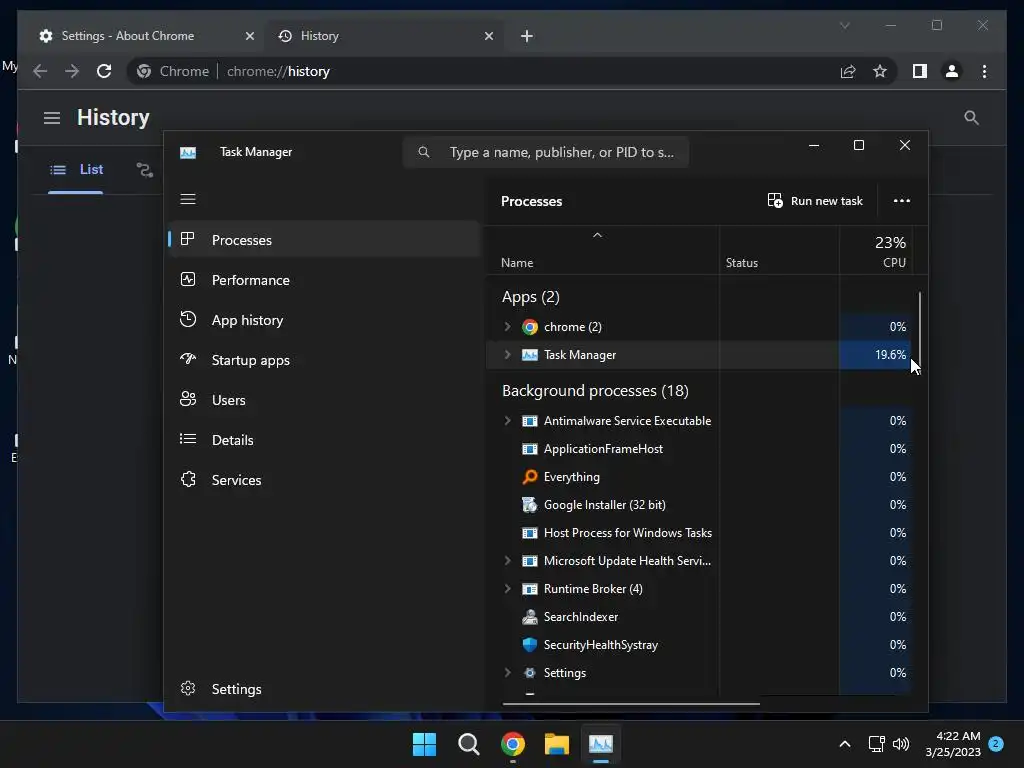Toggle Chrome side panel icon
1024x768 pixels.
(920, 71)
